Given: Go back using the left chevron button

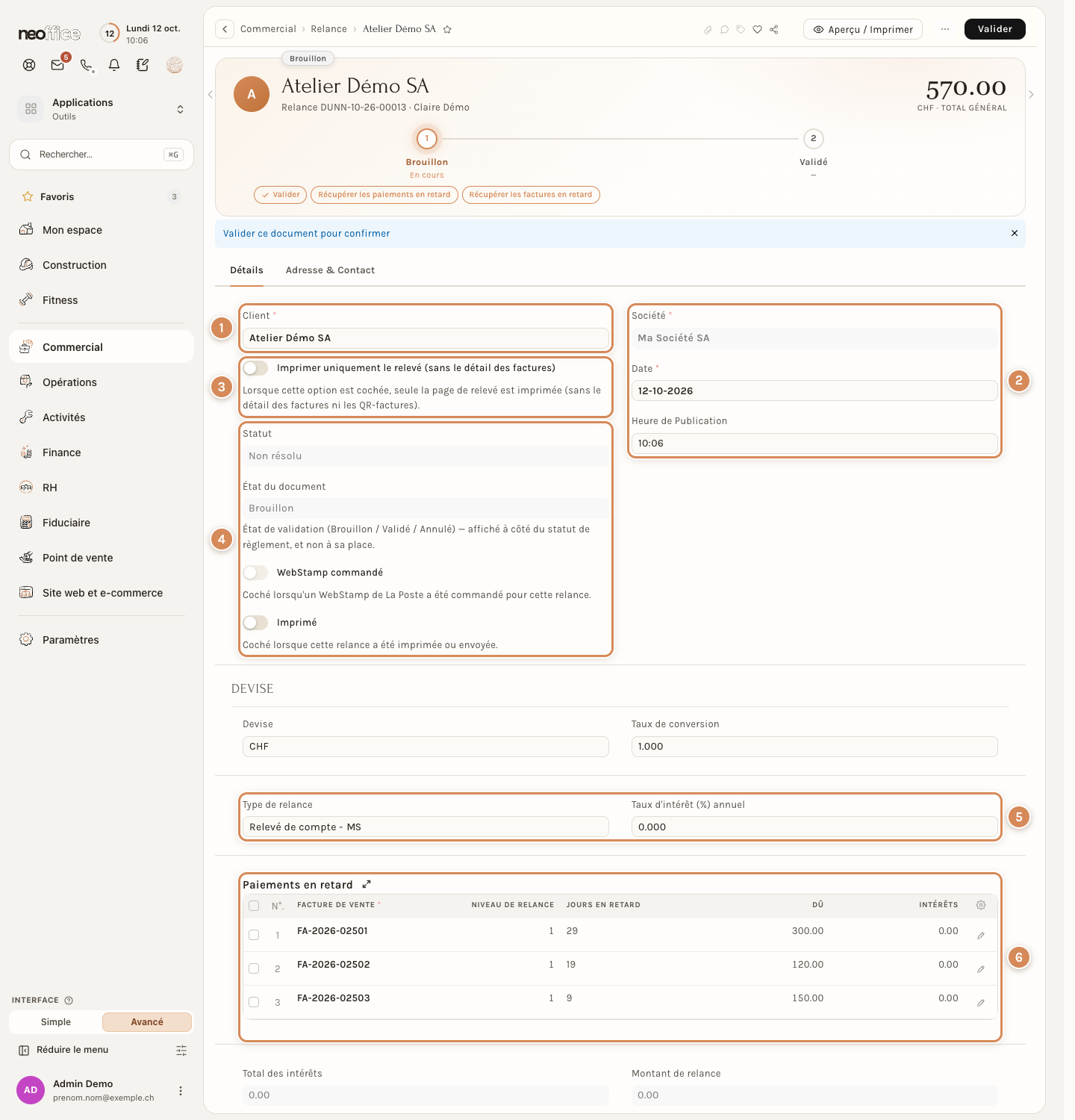Looking at the screenshot, I should point(225,29).
